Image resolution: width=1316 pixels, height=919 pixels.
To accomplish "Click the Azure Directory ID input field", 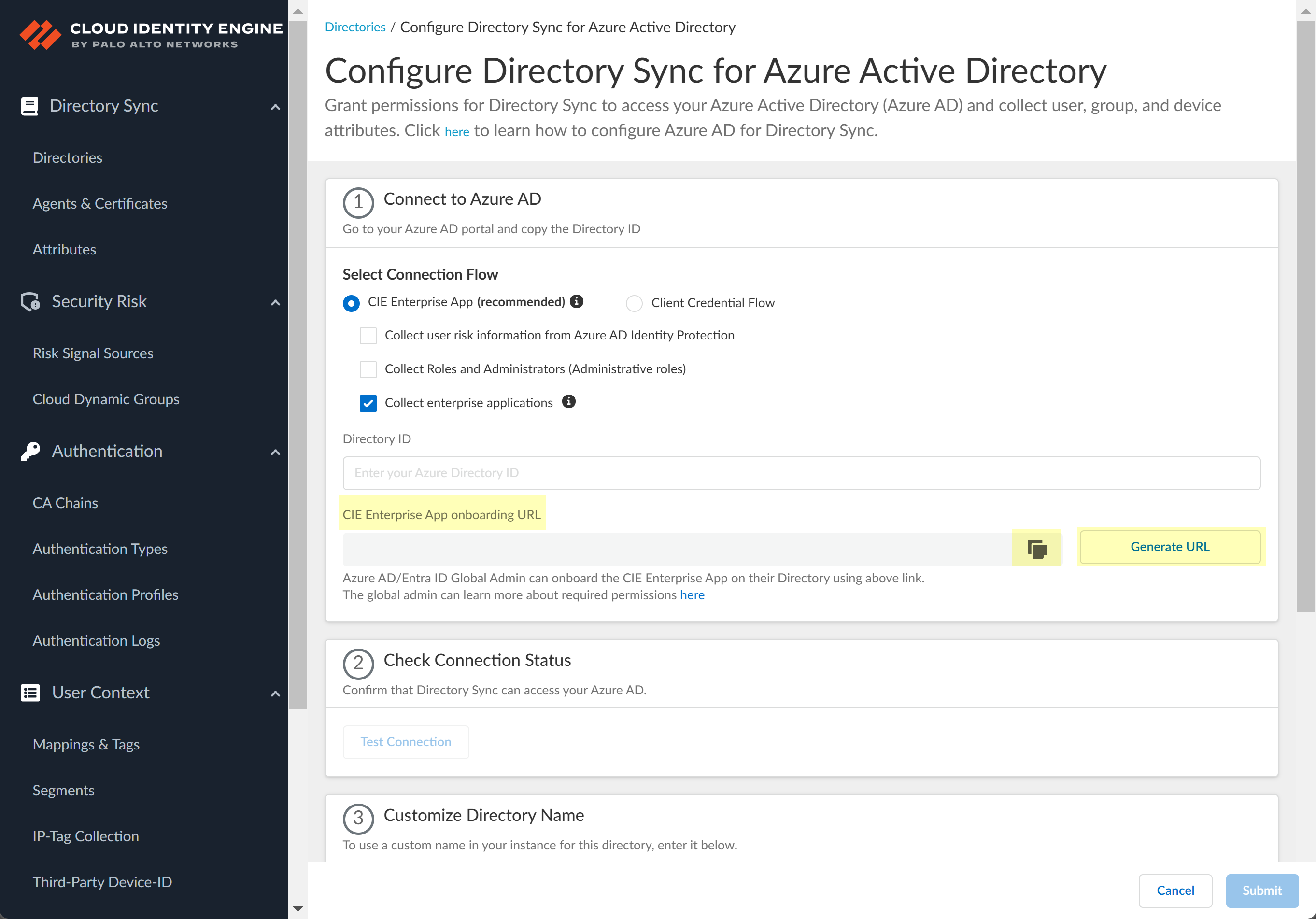I will 801,473.
